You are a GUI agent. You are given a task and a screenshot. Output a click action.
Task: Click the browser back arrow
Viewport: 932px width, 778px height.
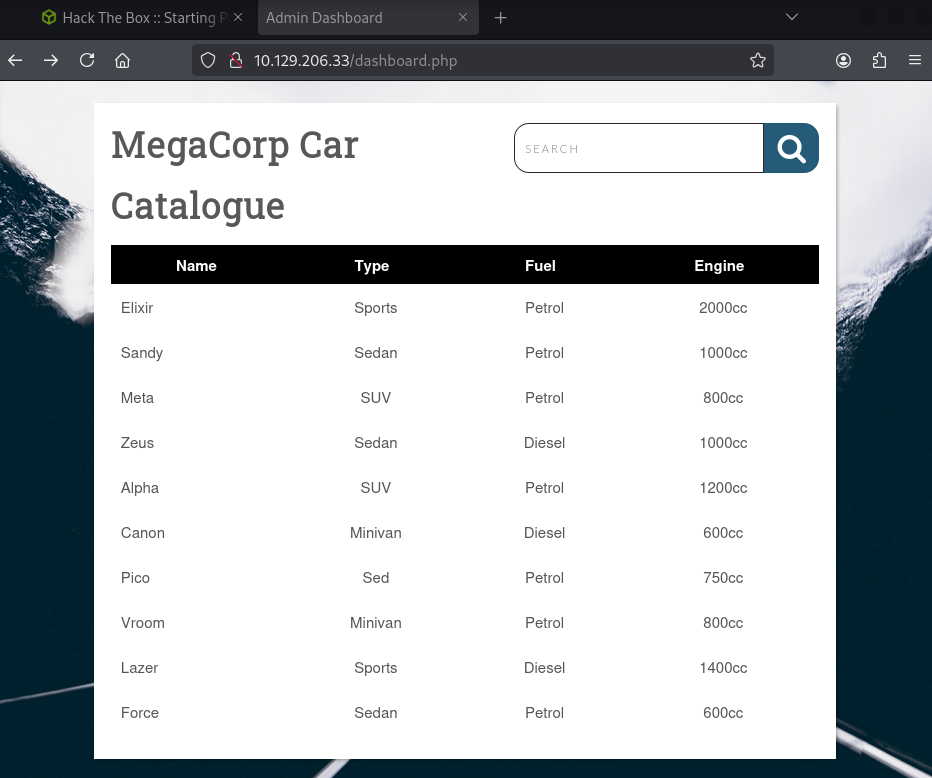[15, 60]
